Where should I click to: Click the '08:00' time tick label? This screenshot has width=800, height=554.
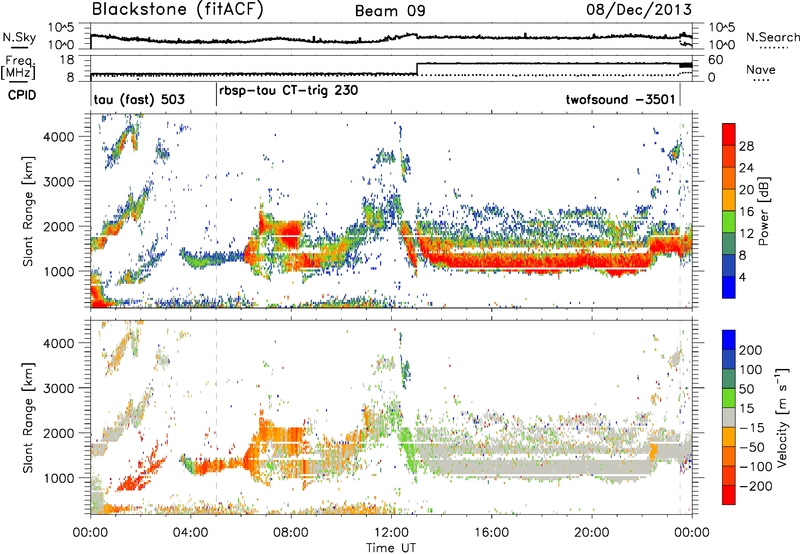[291, 533]
